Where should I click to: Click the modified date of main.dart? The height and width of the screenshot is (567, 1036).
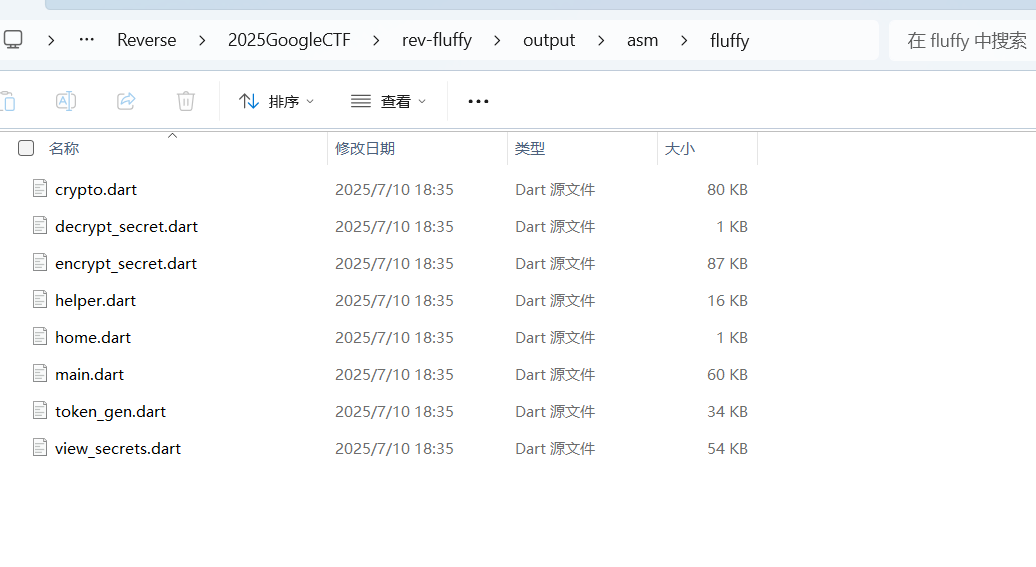click(394, 375)
